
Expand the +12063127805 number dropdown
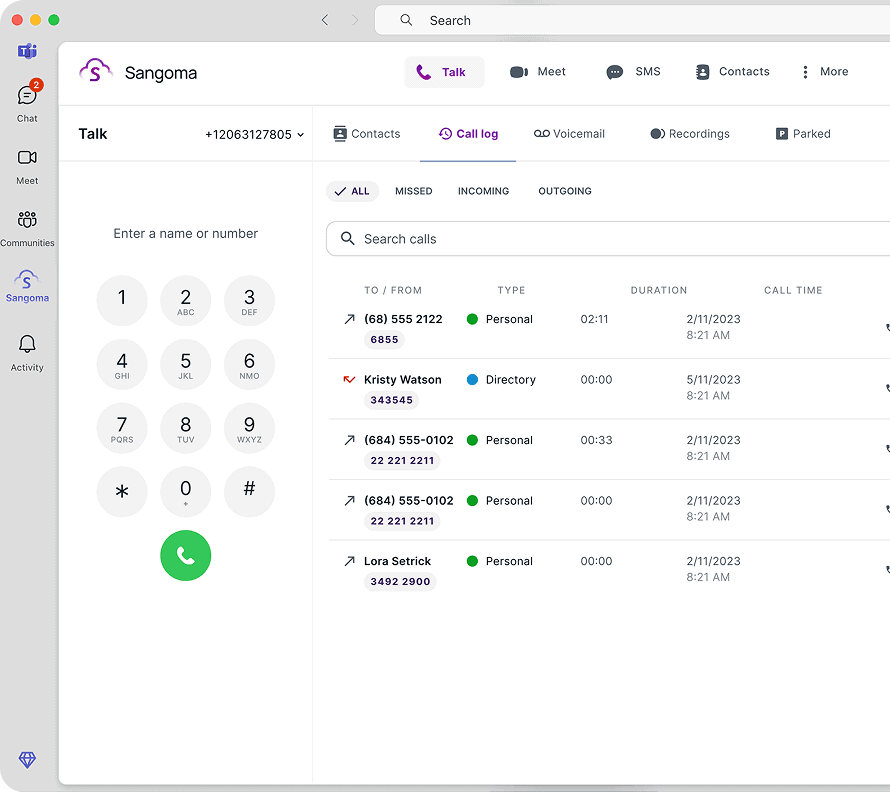point(254,134)
